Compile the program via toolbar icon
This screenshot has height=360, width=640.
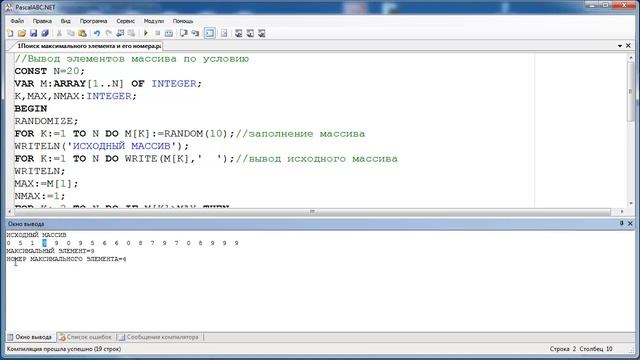[169, 33]
